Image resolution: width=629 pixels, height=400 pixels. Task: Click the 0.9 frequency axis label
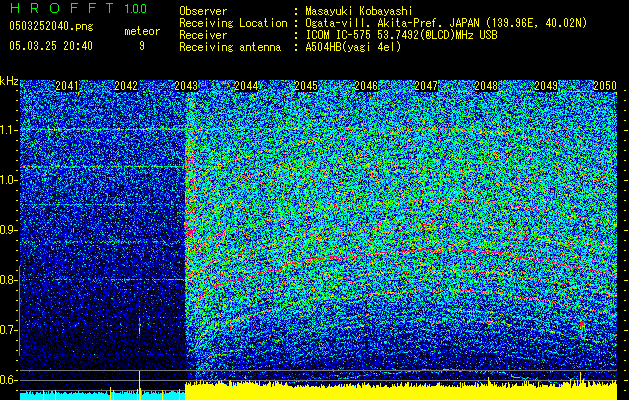click(8, 230)
